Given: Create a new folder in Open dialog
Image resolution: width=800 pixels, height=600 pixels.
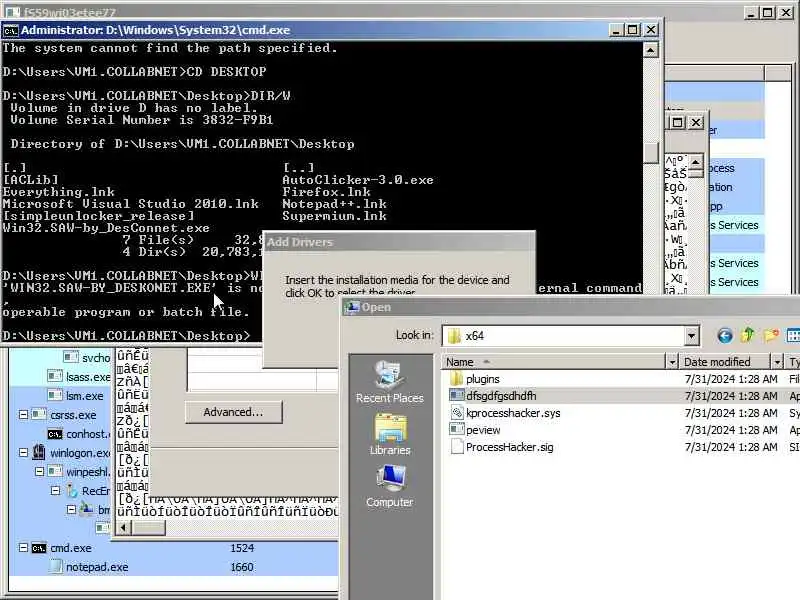Looking at the screenshot, I should pos(771,335).
